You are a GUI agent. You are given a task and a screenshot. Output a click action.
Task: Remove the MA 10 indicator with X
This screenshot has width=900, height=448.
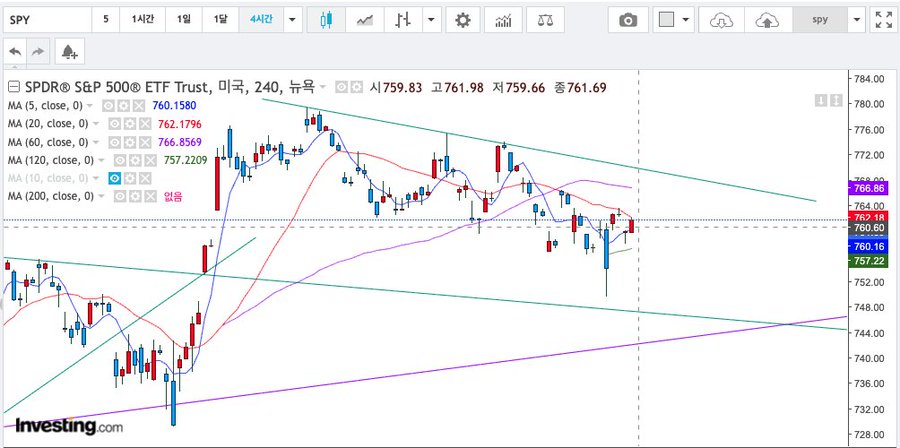[146, 178]
